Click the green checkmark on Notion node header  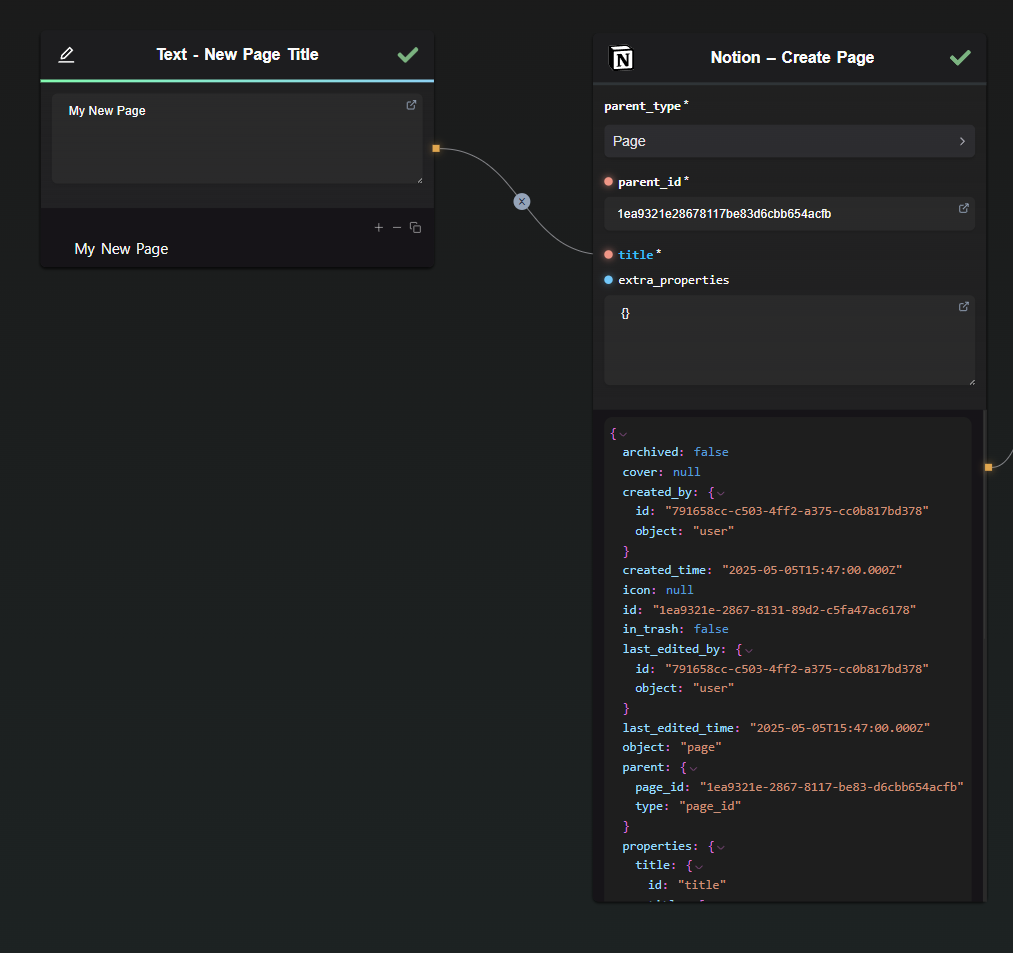click(960, 58)
